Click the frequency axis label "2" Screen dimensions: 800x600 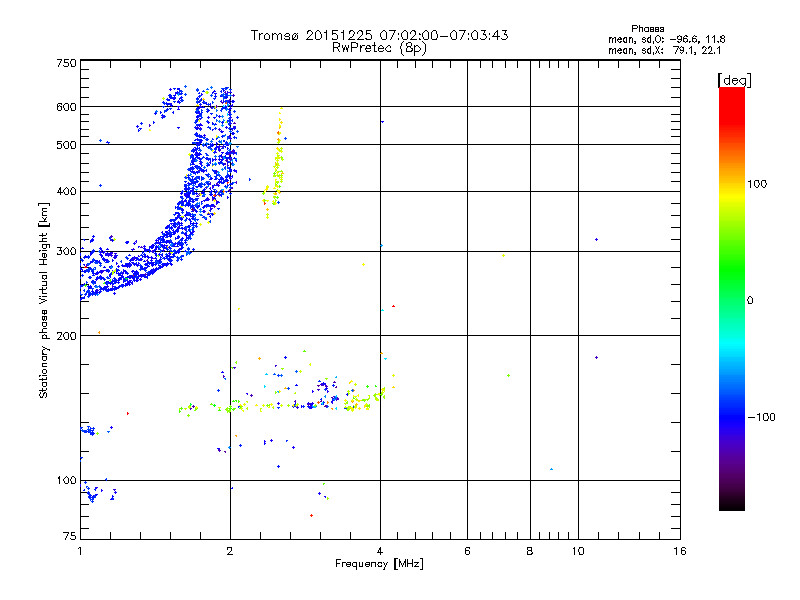pyautogui.click(x=230, y=551)
